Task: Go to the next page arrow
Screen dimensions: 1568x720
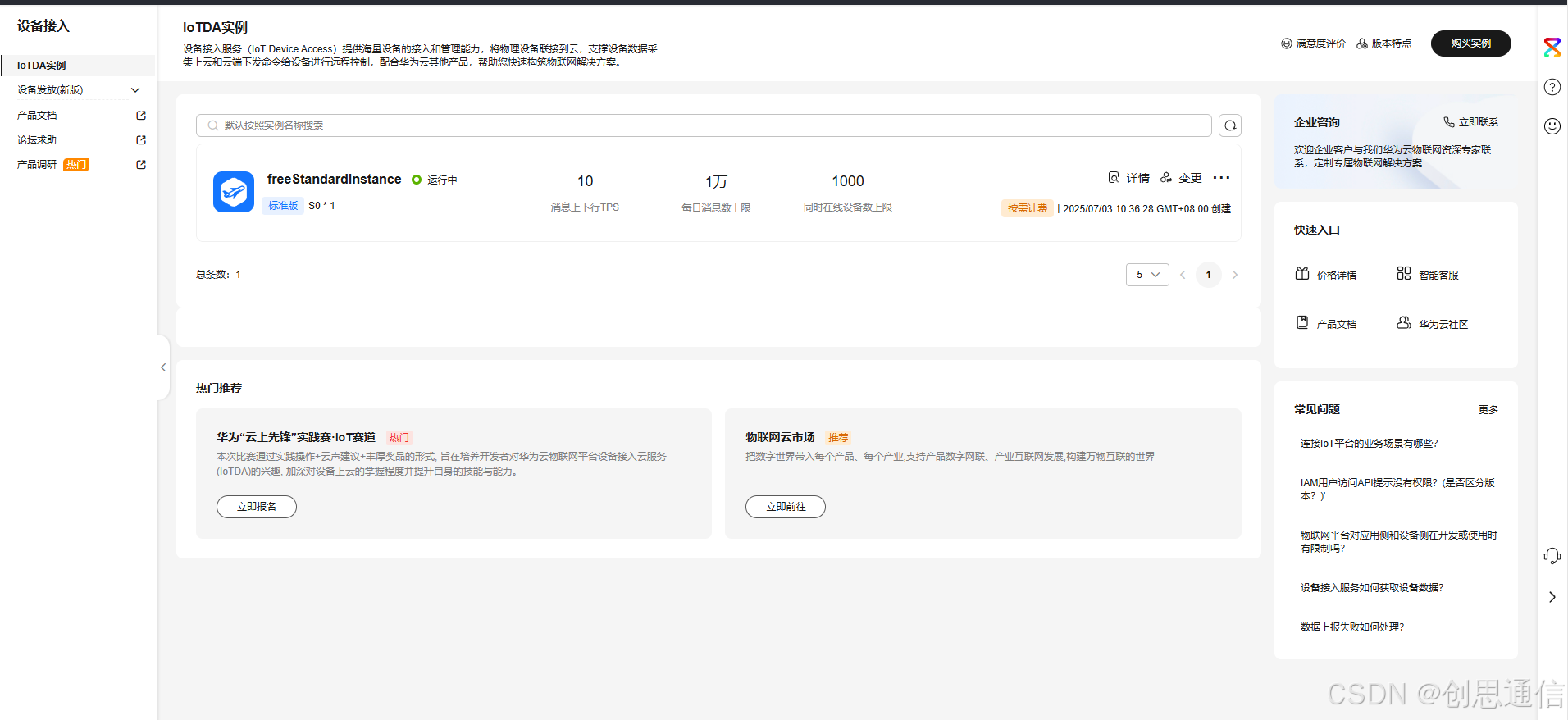Action: point(1235,275)
